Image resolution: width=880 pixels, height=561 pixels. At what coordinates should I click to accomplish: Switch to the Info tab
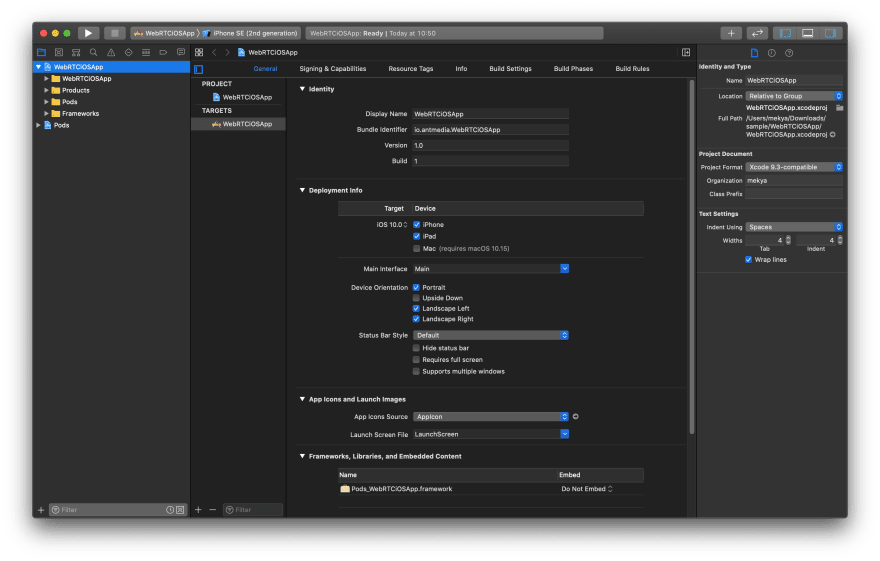pos(461,68)
